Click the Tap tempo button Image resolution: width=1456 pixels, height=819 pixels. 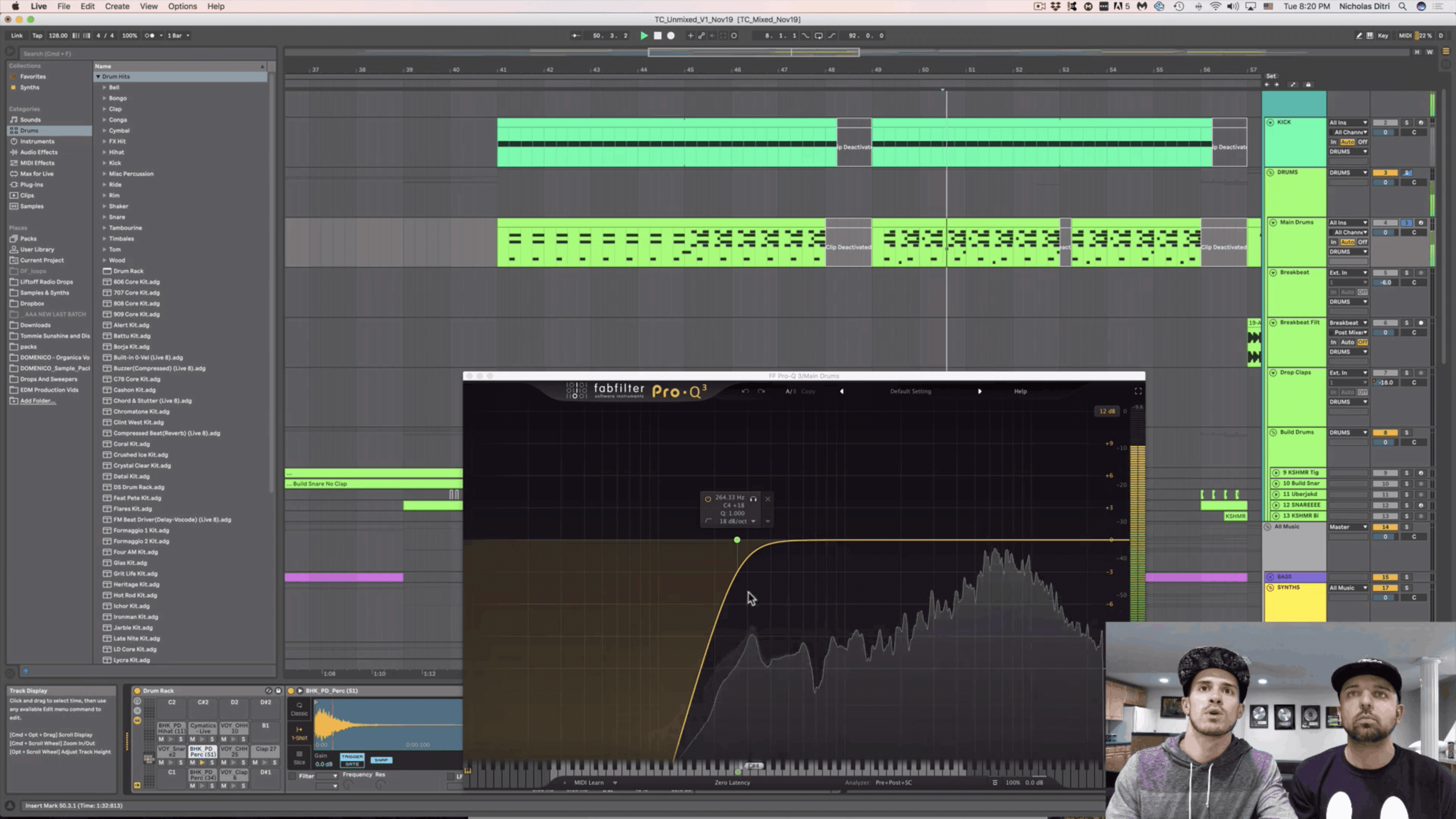coord(37,35)
